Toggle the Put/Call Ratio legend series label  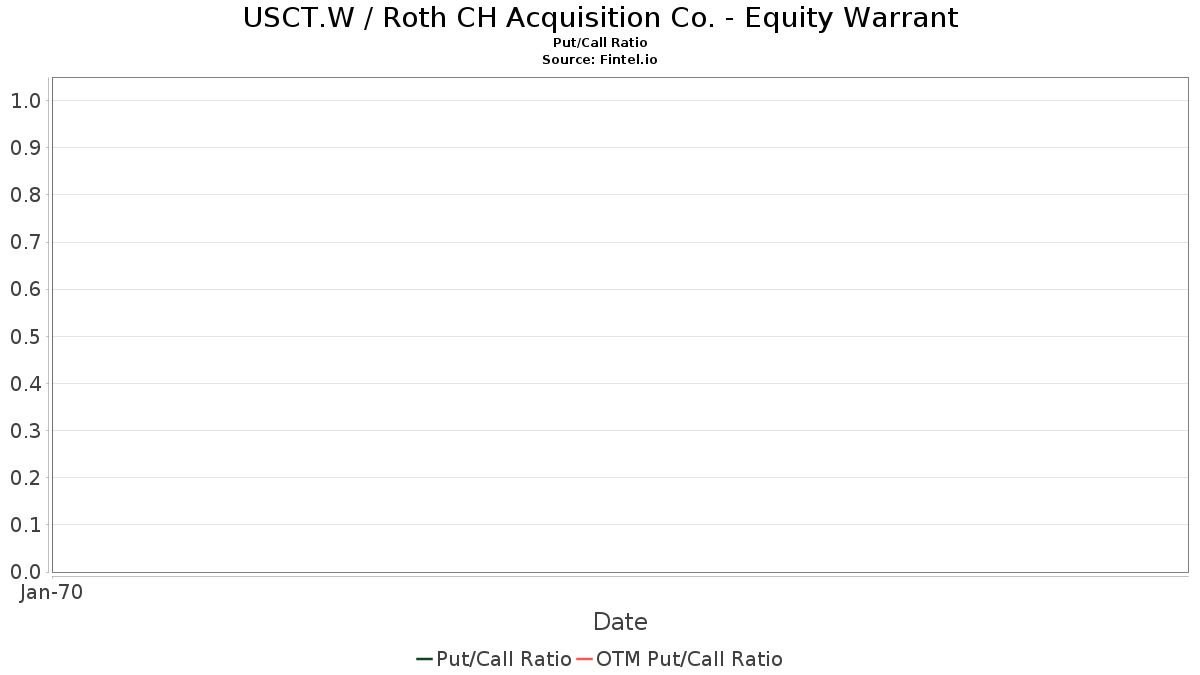tap(504, 659)
